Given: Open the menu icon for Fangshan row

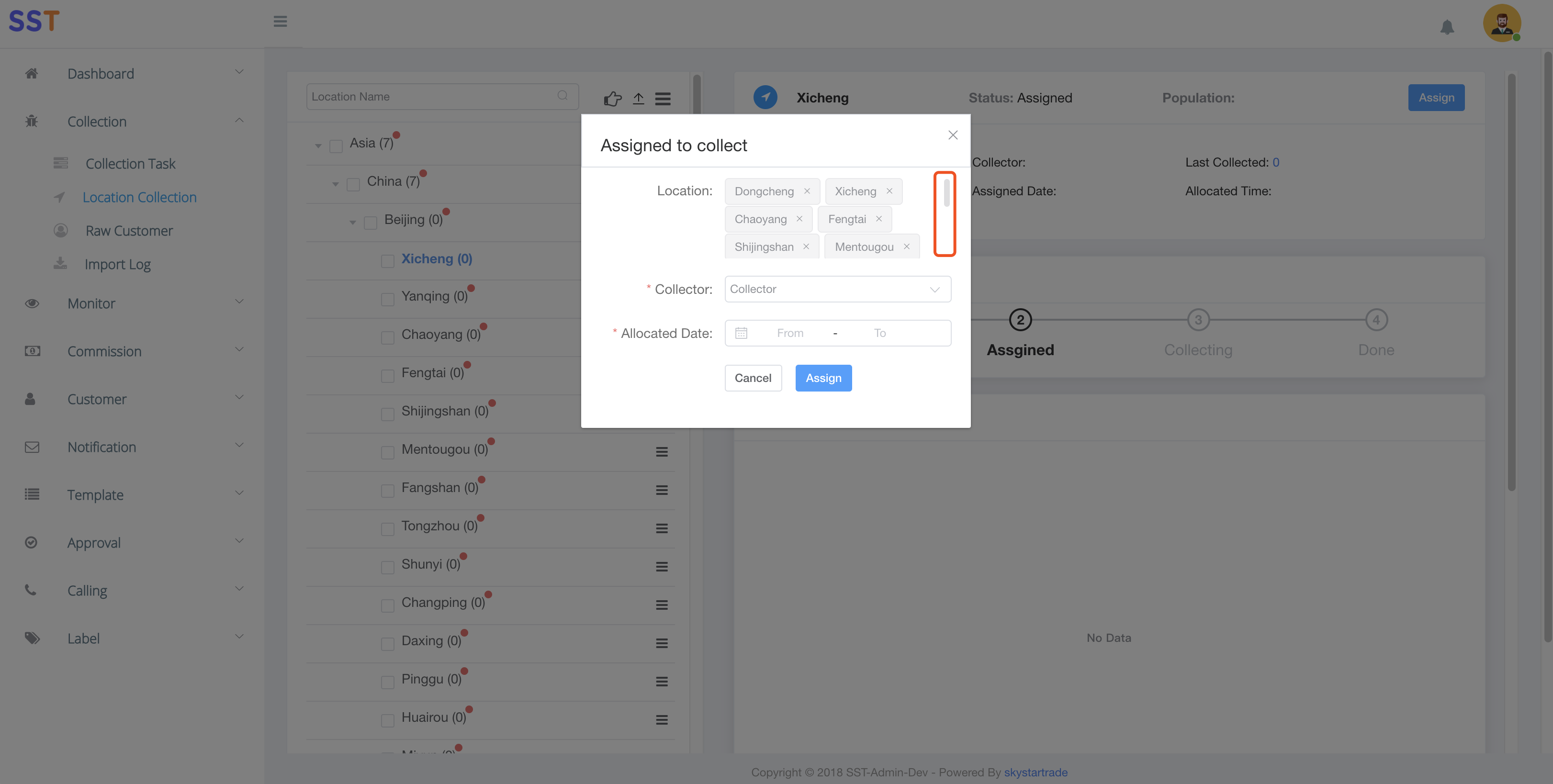Looking at the screenshot, I should [x=661, y=490].
